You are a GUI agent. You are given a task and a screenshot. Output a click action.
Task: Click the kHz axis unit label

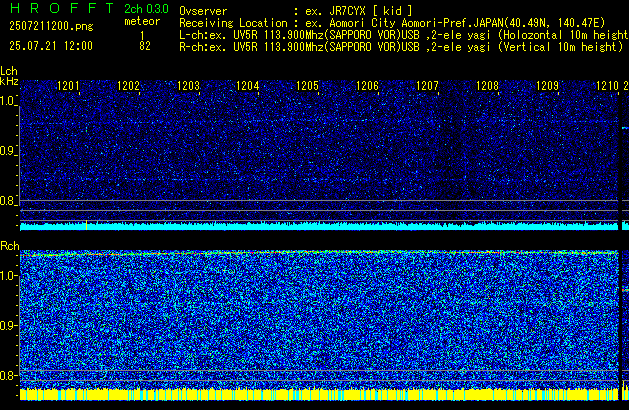tap(9, 81)
